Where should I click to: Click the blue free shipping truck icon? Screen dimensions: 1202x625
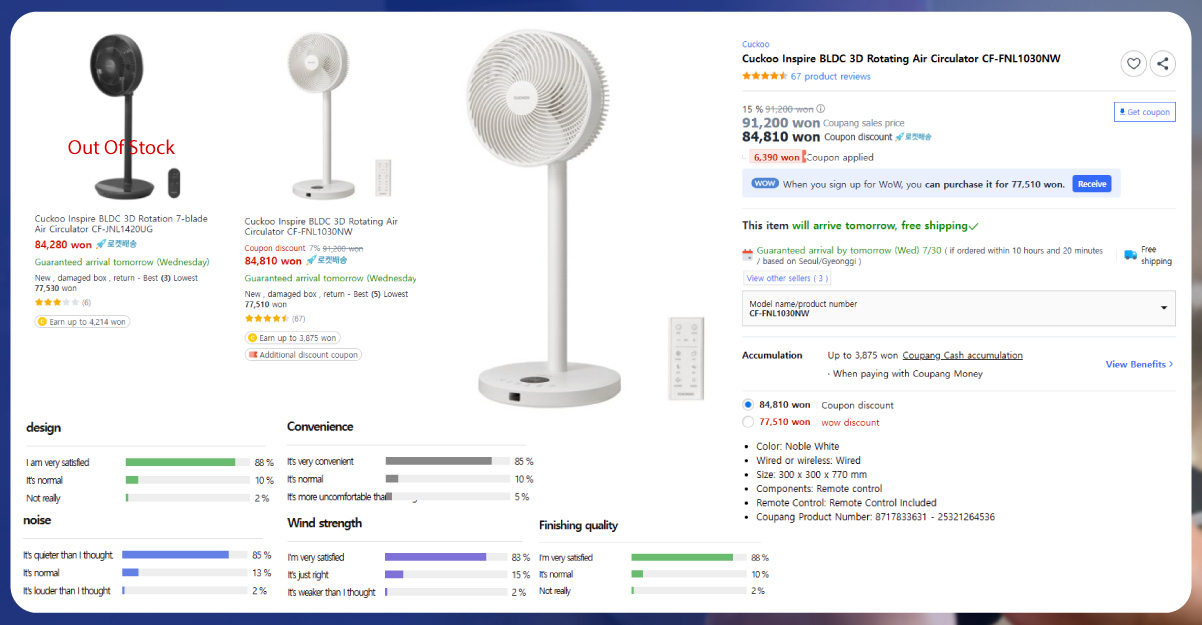(1131, 253)
